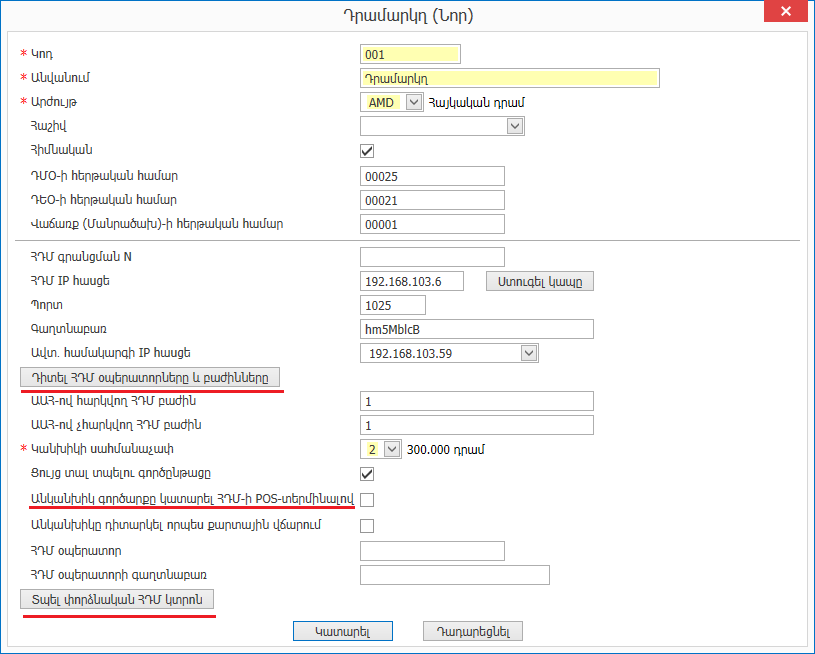Toggle the Հիմնական checkbox
This screenshot has width=815, height=654.
(367, 151)
